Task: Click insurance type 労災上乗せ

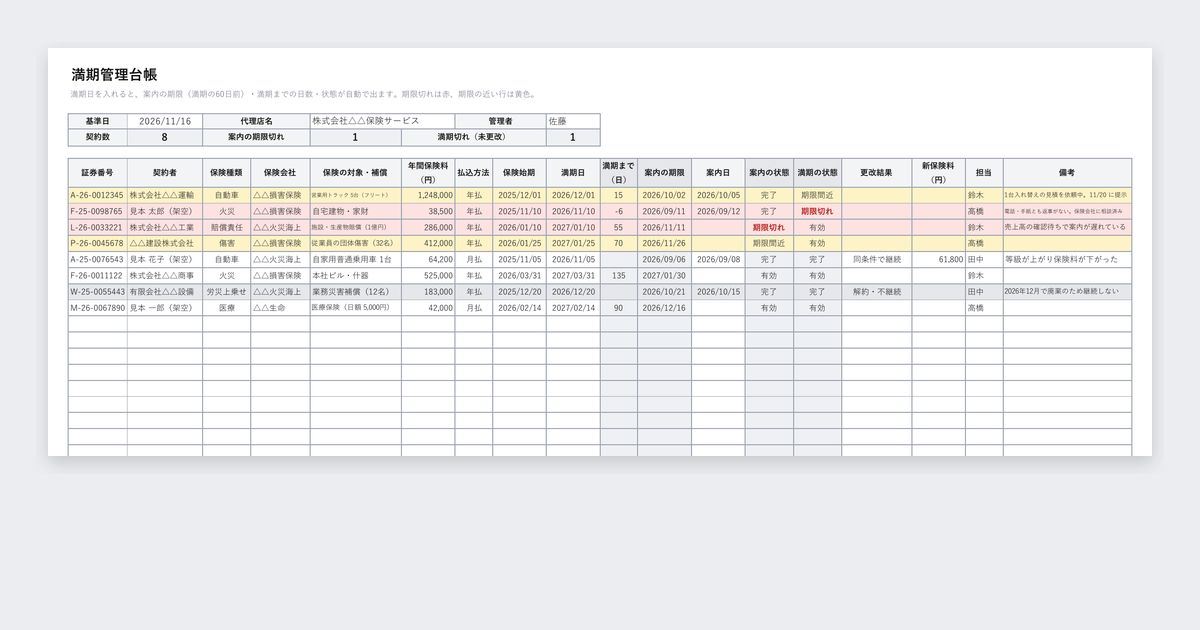Action: click(226, 292)
